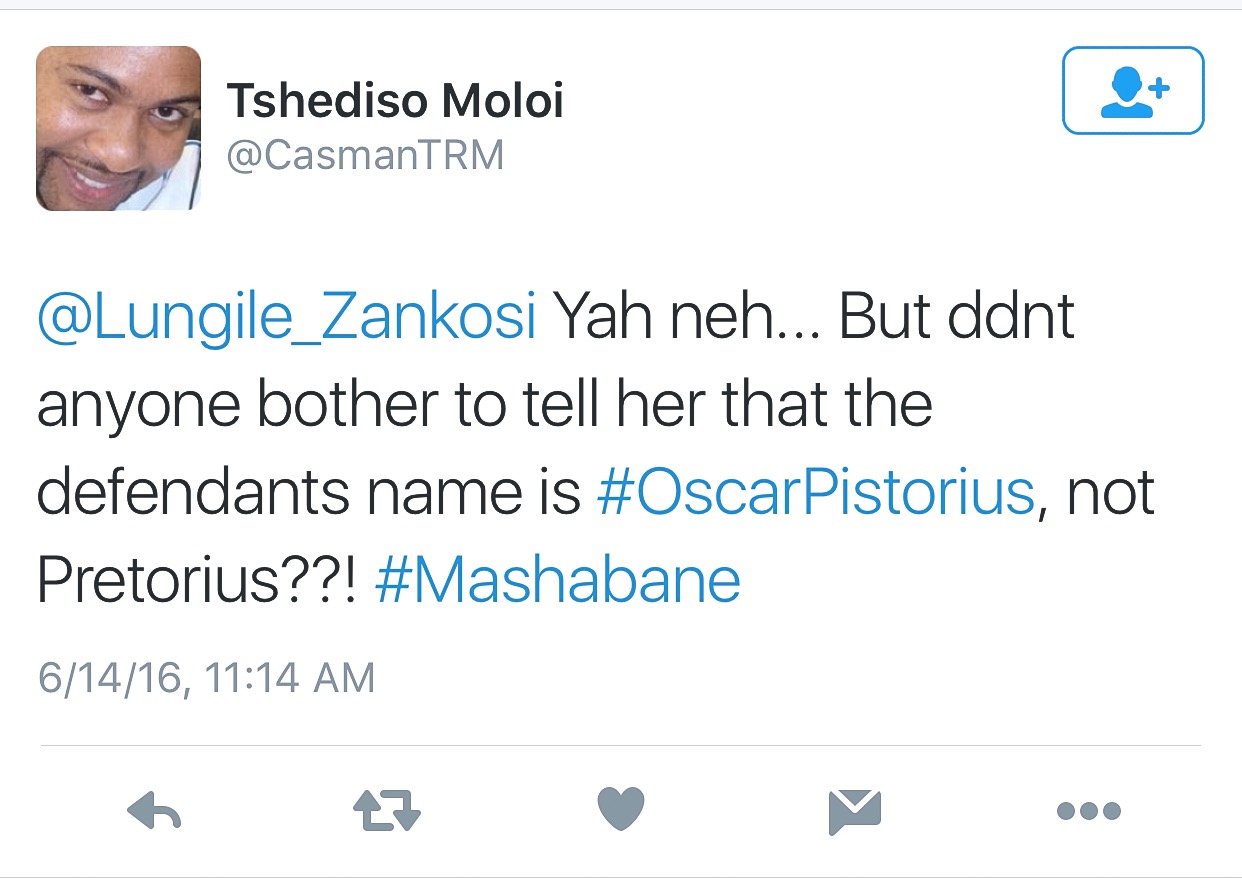Share the tweet via direct message icon

[x=855, y=810]
